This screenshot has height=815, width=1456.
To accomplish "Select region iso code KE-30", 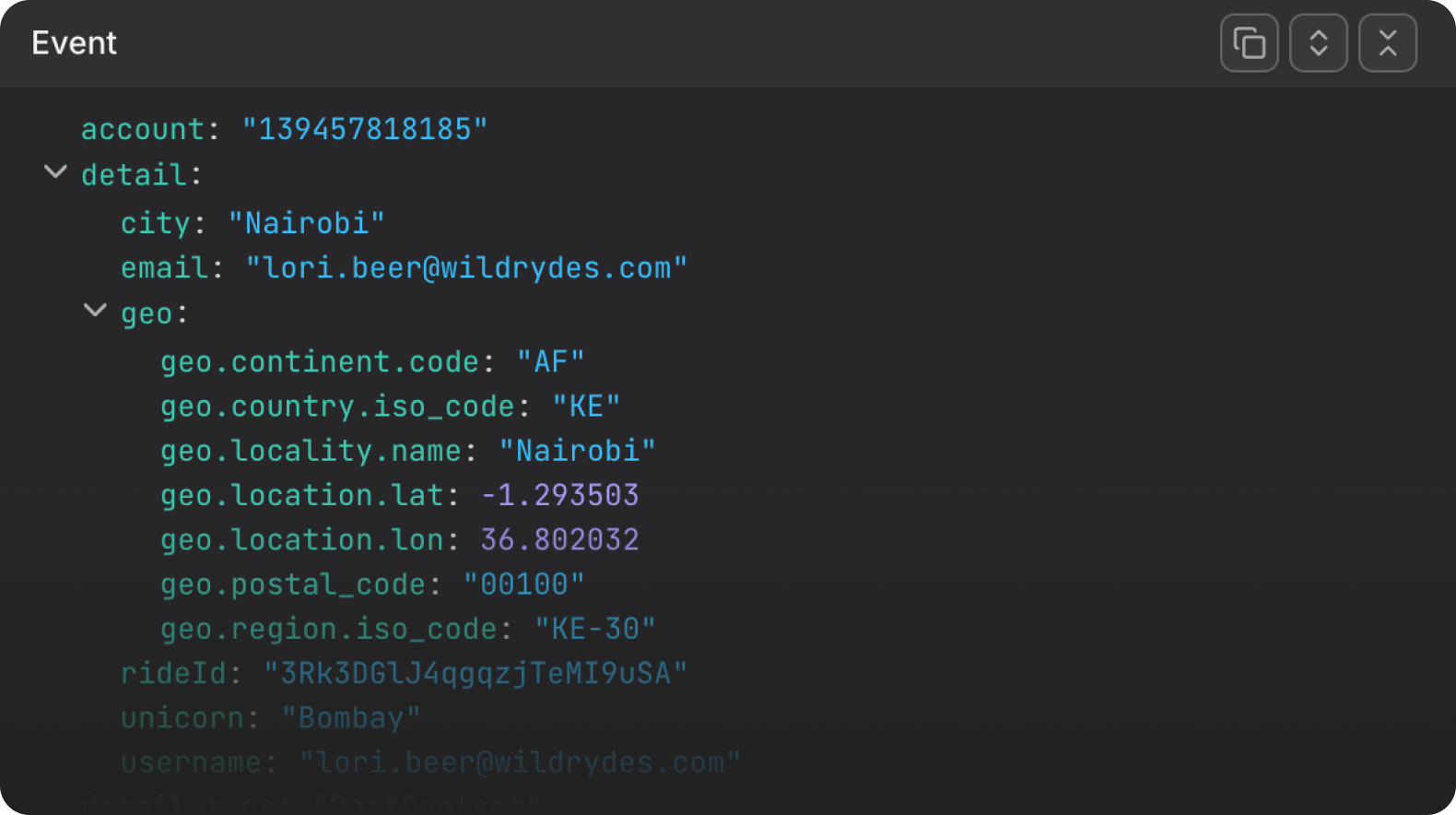I will (595, 629).
